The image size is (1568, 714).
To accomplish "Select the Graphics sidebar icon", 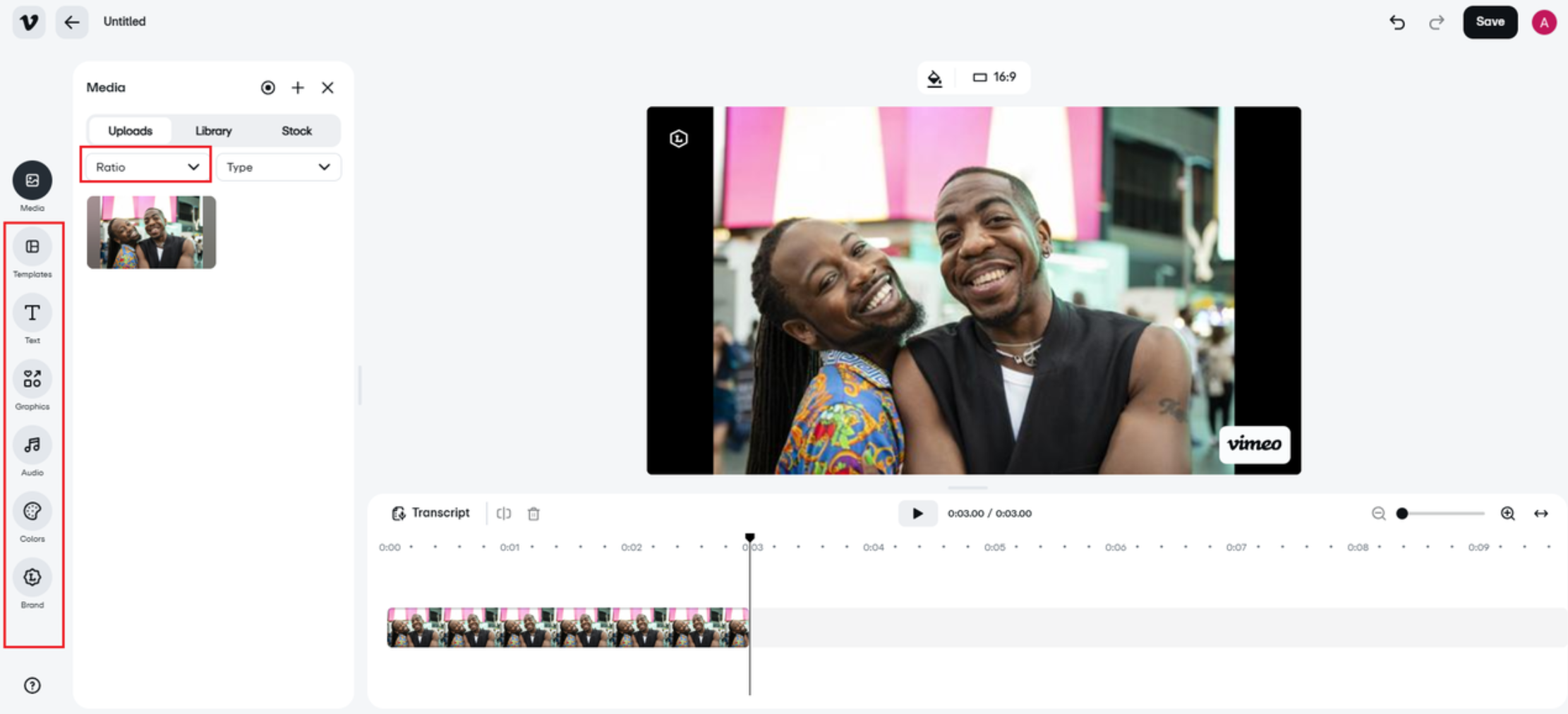I will click(32, 383).
